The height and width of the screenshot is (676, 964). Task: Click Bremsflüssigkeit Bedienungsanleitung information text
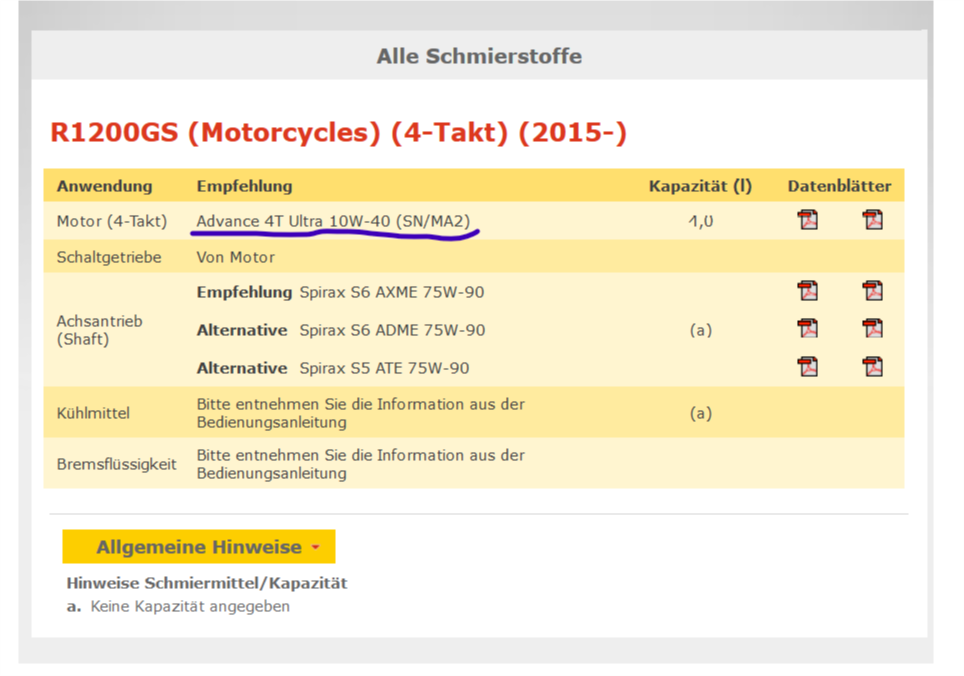click(361, 464)
